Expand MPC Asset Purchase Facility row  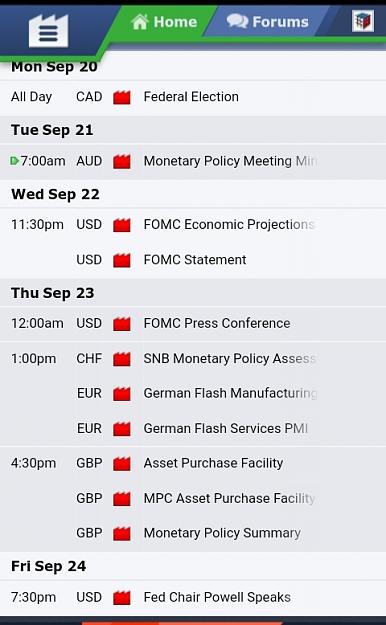coord(230,498)
